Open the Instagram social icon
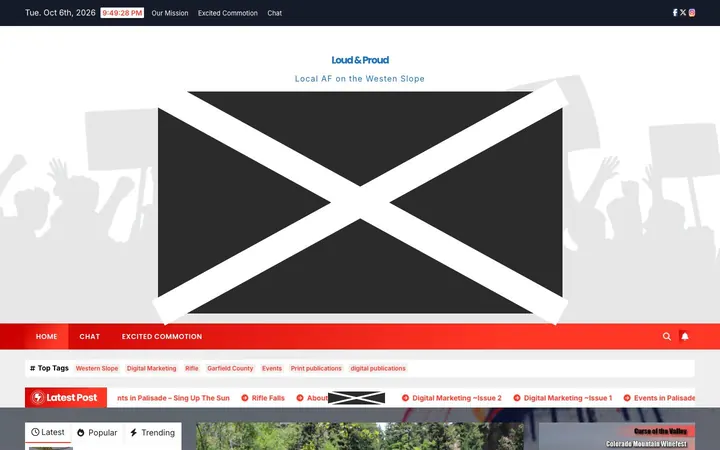This screenshot has height=450, width=720. [692, 13]
